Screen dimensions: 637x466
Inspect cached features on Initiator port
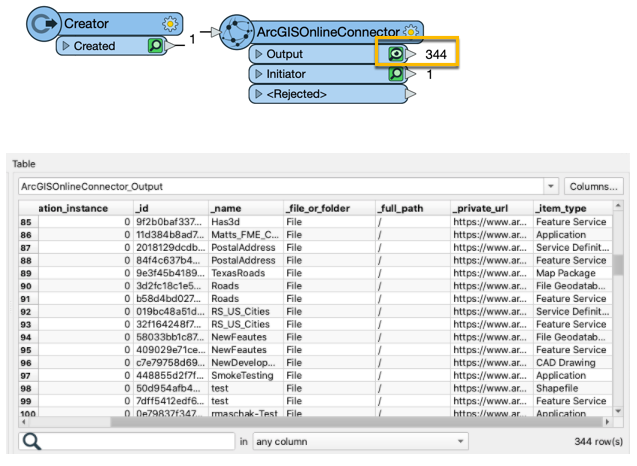click(x=396, y=74)
